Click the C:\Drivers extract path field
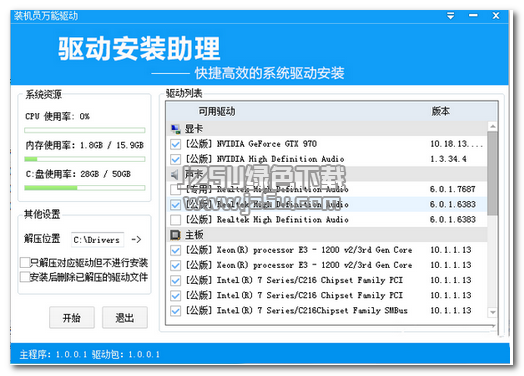This screenshot has height=376, width=524. pyautogui.click(x=97, y=240)
